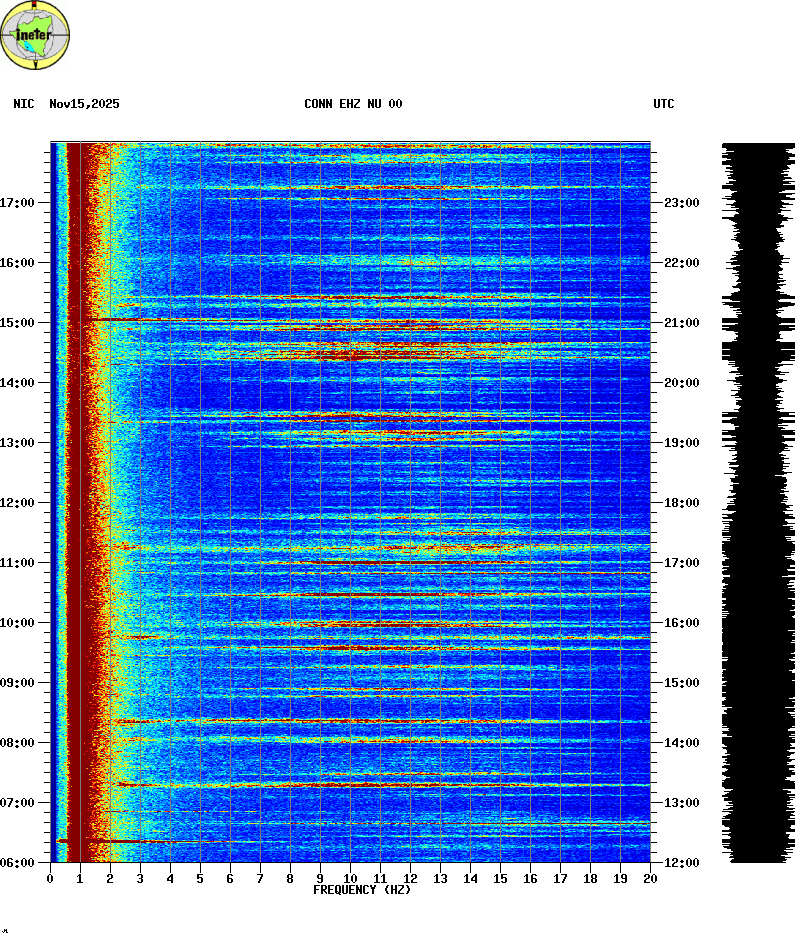Click the 15 Hz frequency tick label
The image size is (802, 942).
[500, 879]
